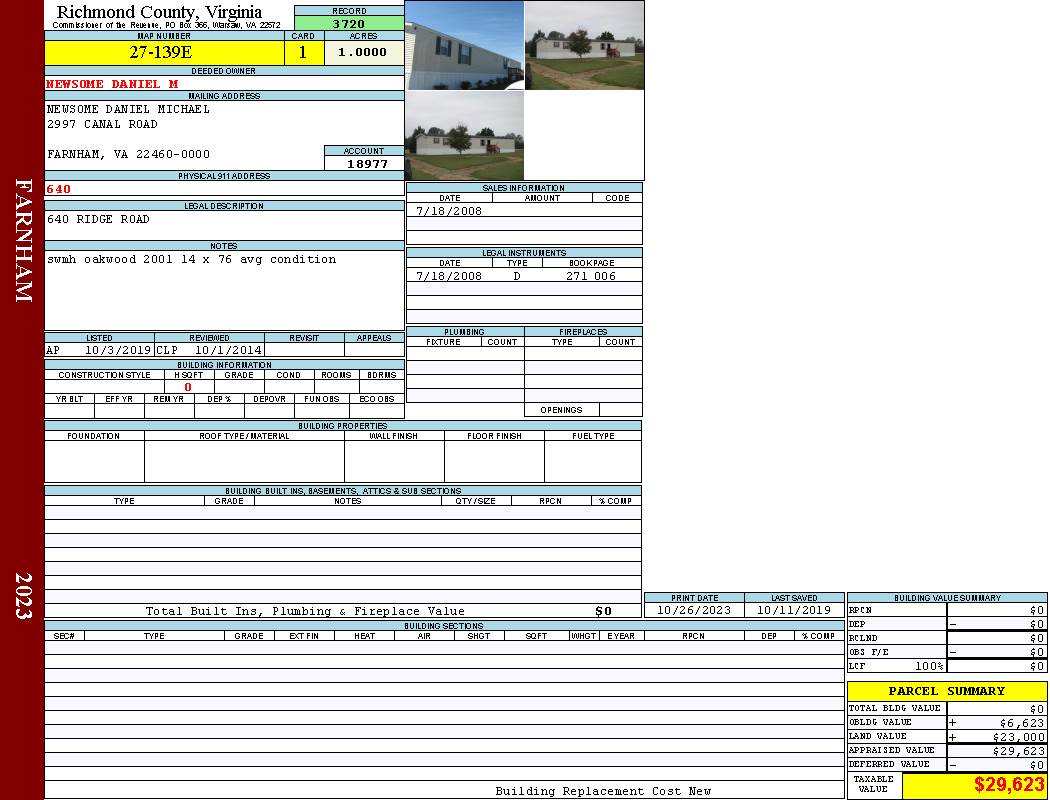
Task: Select the taxable value $29,623
Action: [974, 785]
